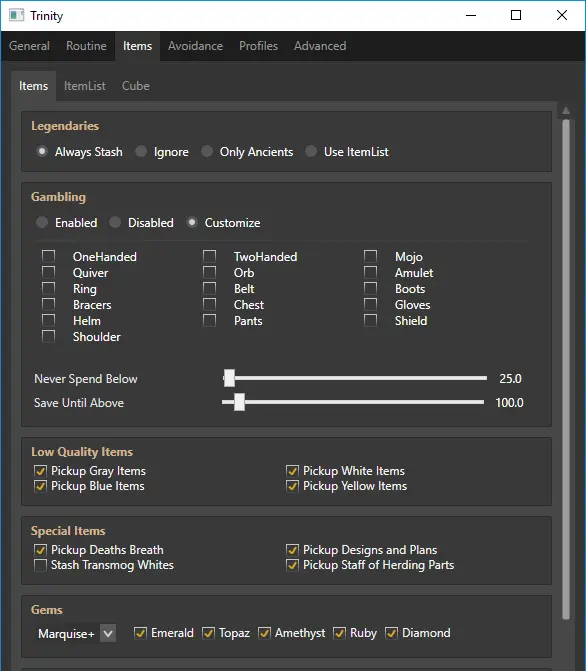This screenshot has width=586, height=671.
Task: Set gambling to Disabled
Action: (x=115, y=223)
